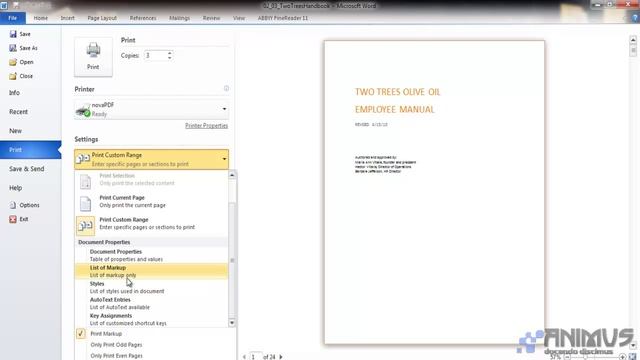This screenshot has height=360, width=640.
Task: Open the Help backstage section
Action: [16, 188]
